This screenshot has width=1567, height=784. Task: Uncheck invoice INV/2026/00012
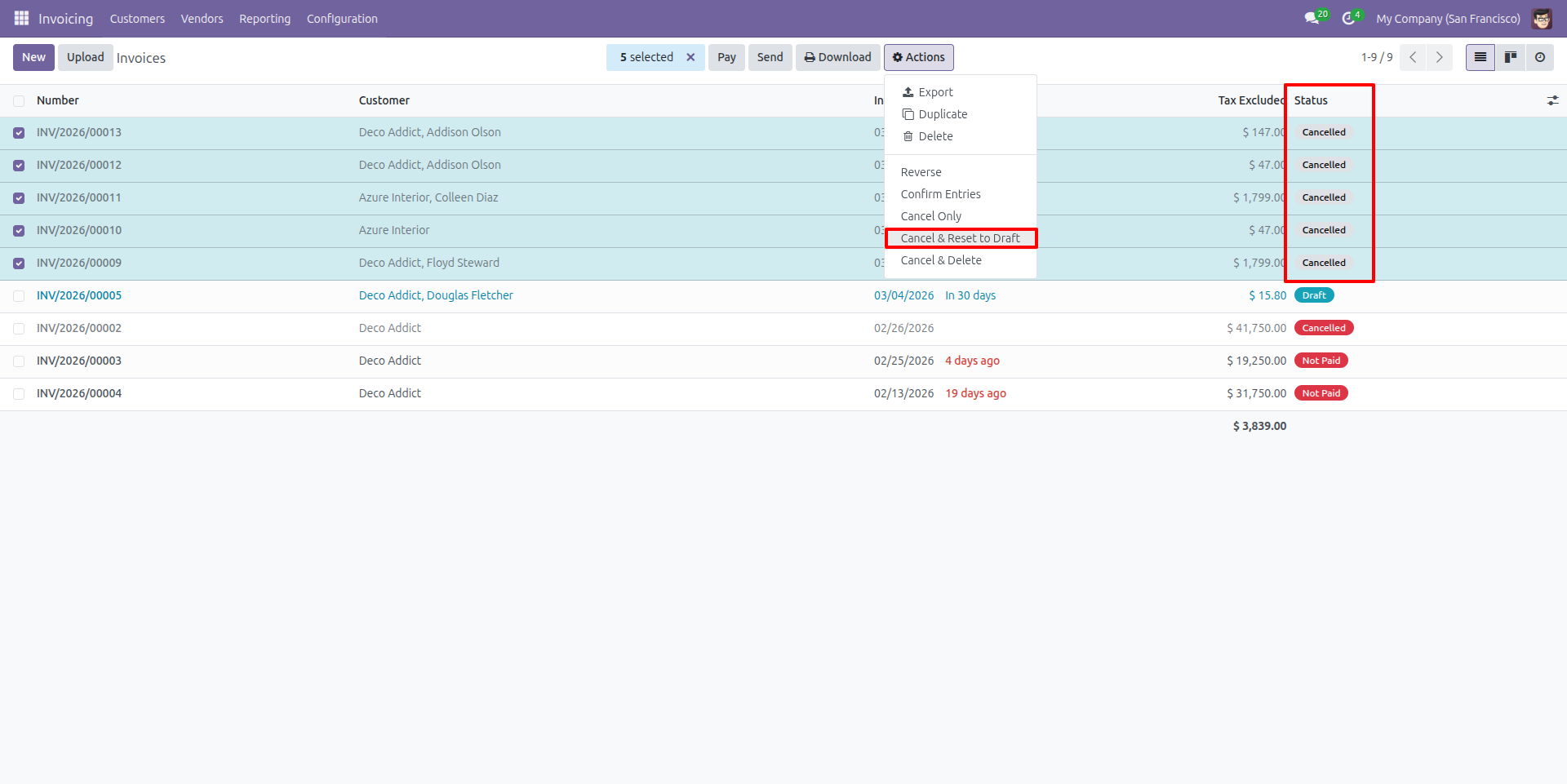click(x=19, y=166)
